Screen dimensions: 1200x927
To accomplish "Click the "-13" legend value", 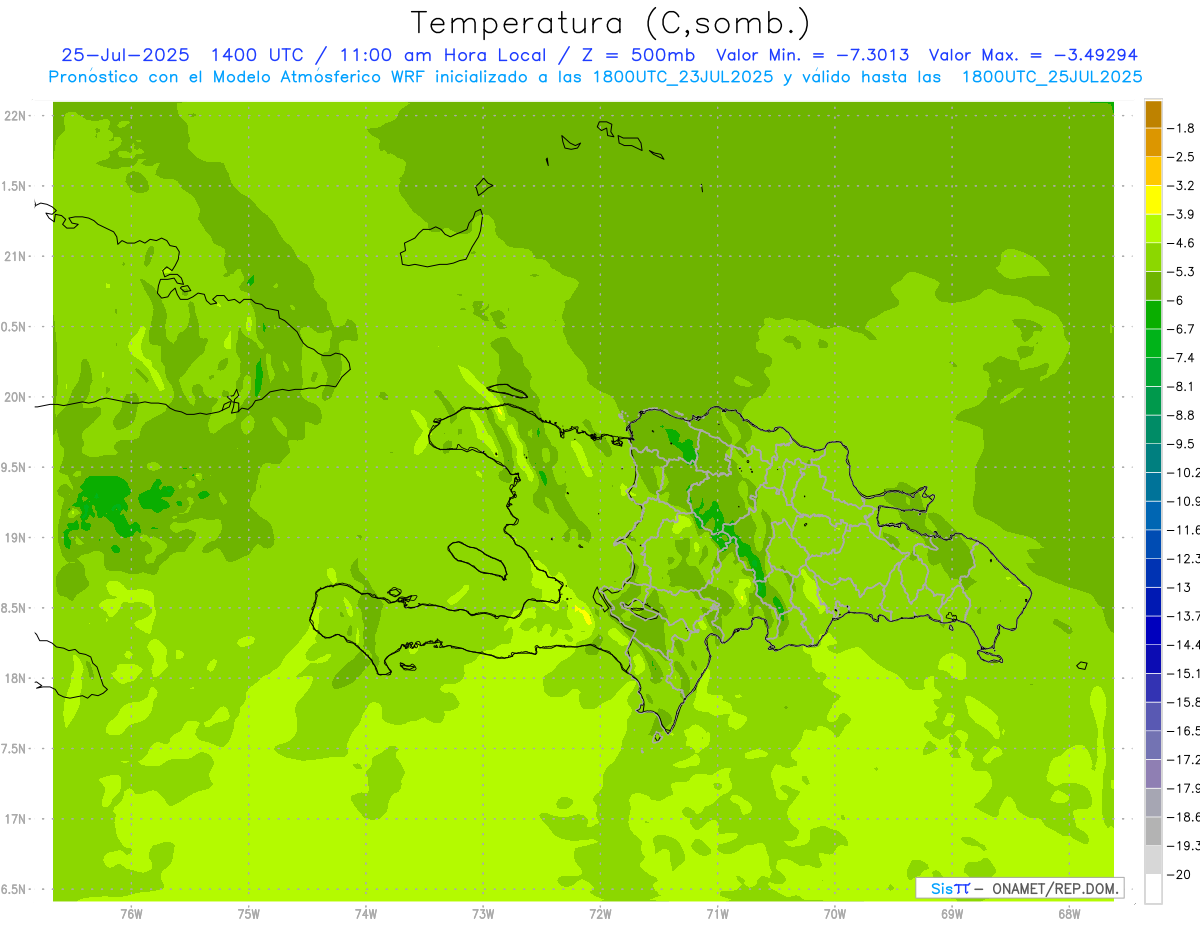I will coord(1178,587).
